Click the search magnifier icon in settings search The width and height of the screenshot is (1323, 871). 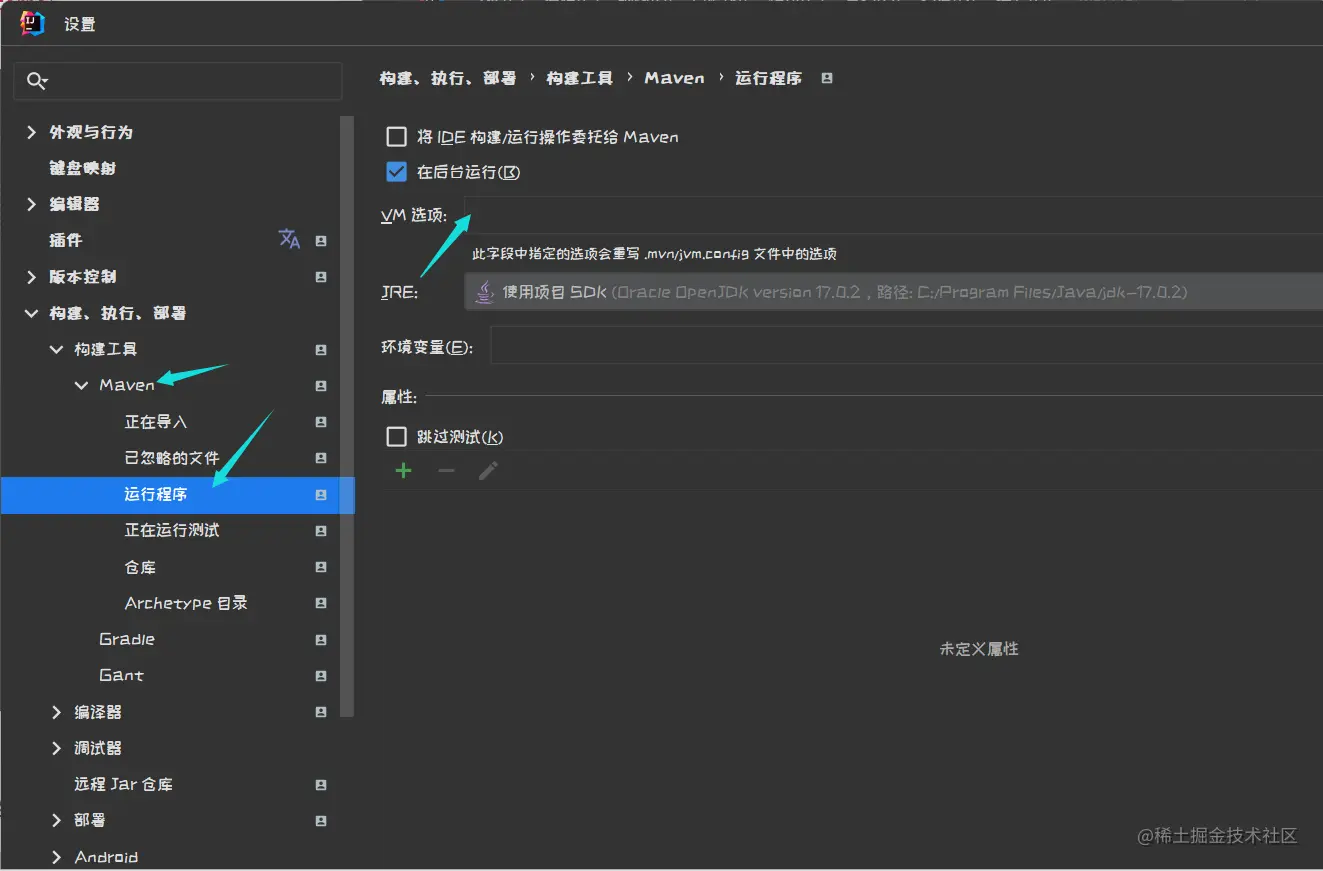click(37, 81)
